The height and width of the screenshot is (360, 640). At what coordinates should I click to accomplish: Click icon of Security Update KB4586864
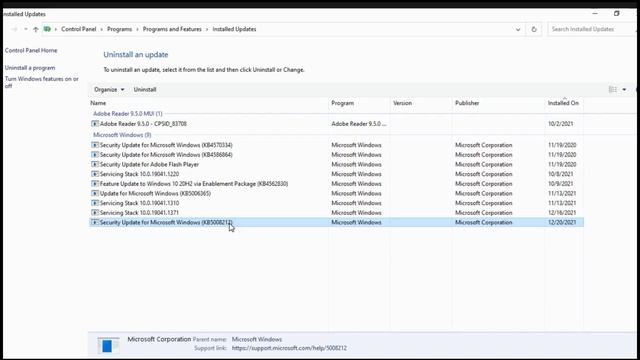95,155
